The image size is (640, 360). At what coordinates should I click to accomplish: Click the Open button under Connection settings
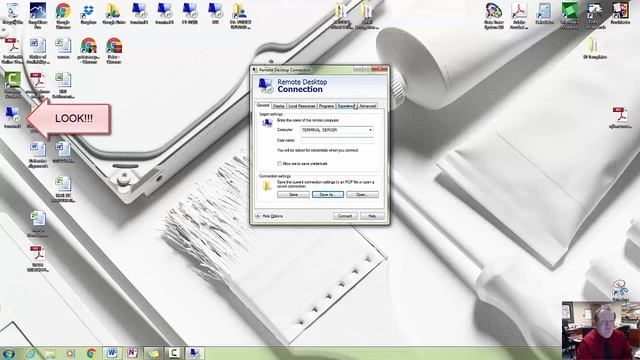[x=362, y=195]
